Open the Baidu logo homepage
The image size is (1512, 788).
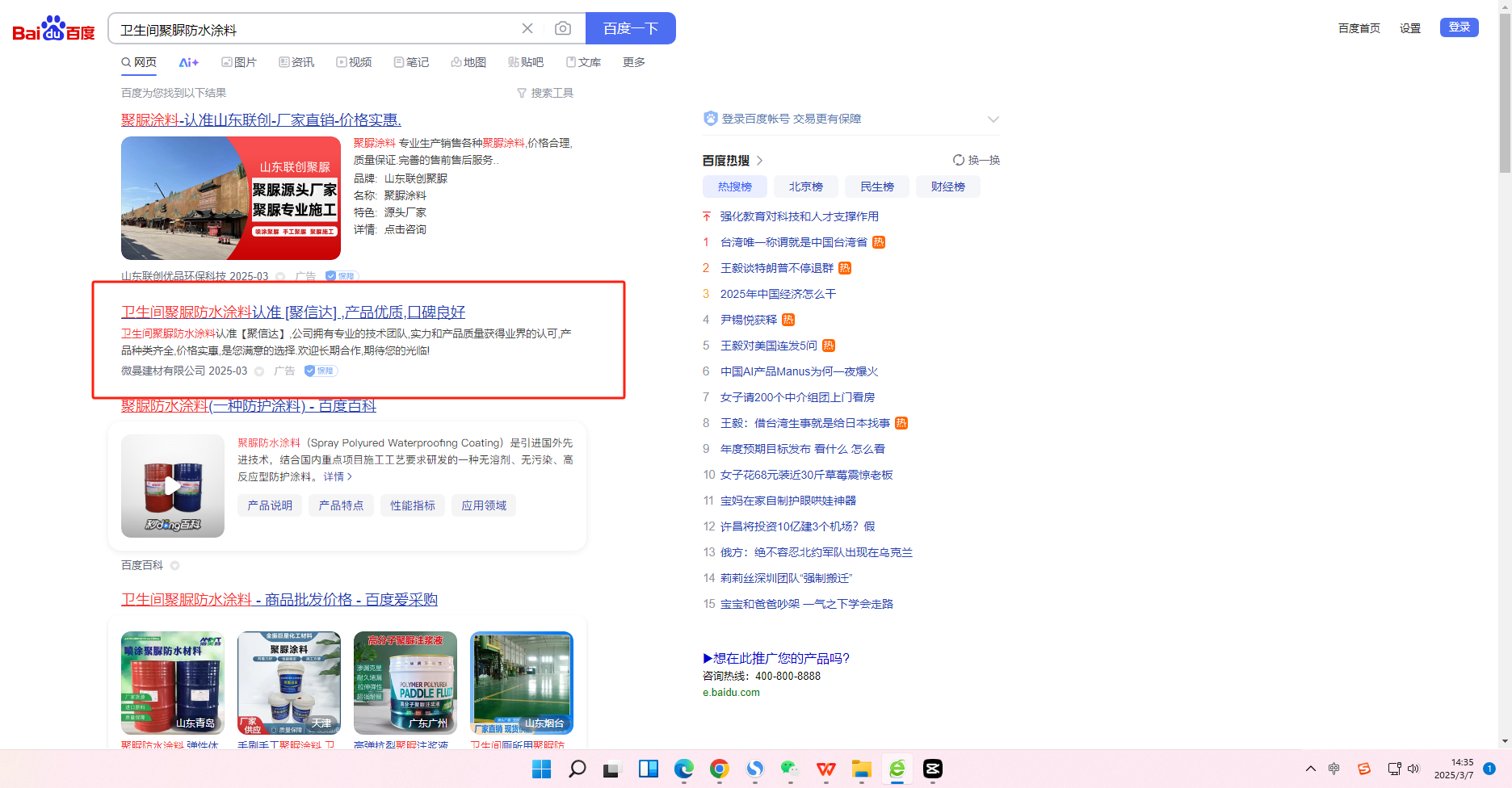click(53, 29)
